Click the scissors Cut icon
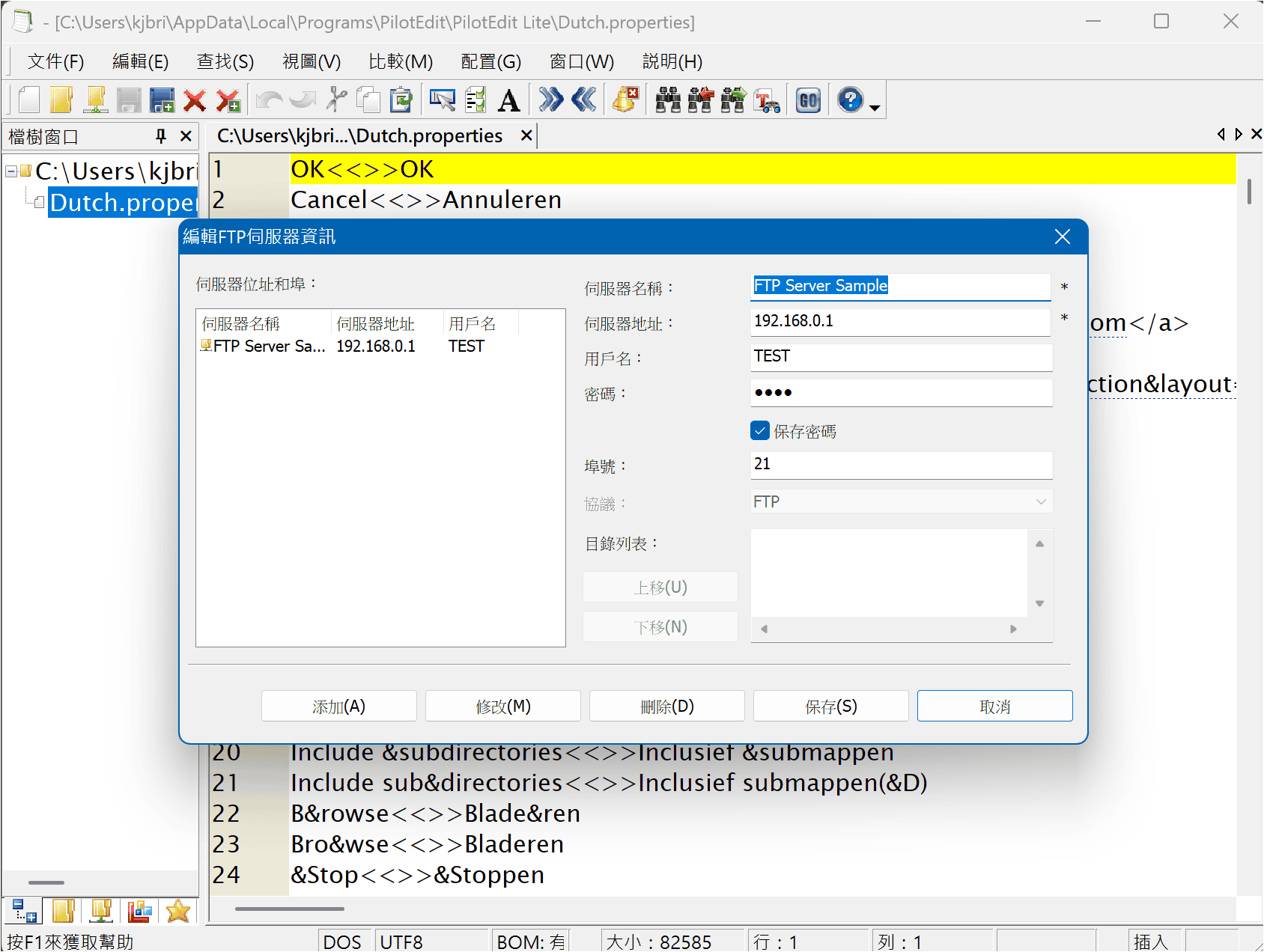Image resolution: width=1264 pixels, height=952 pixels. [x=337, y=100]
